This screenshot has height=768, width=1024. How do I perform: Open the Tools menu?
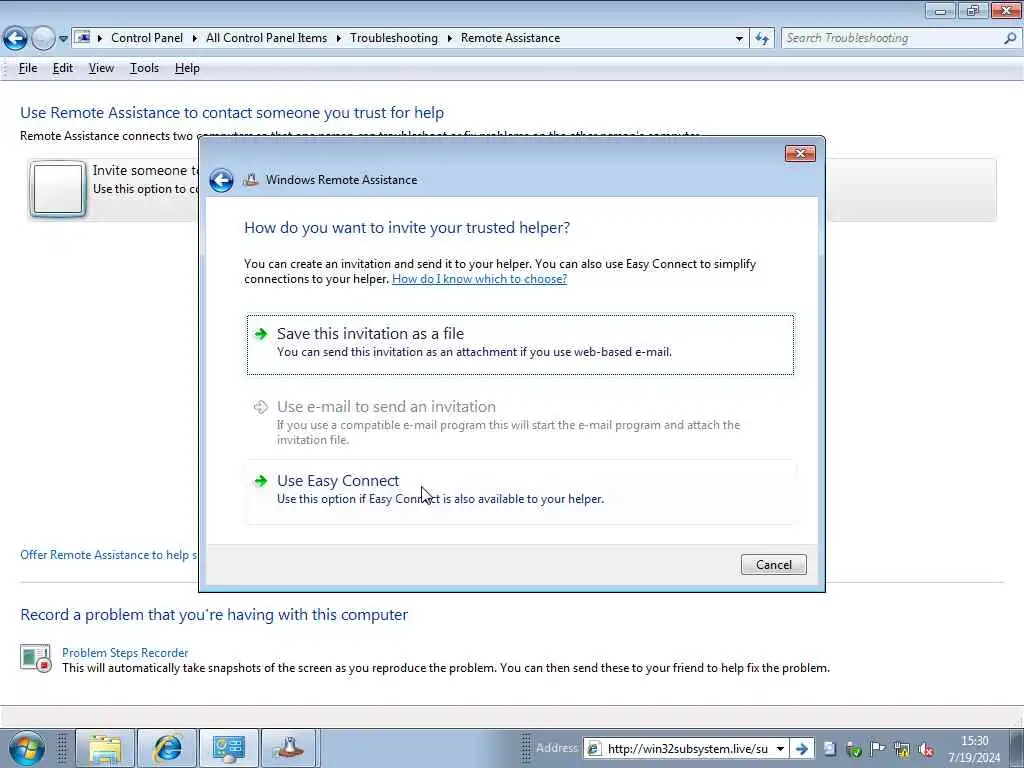tap(144, 68)
